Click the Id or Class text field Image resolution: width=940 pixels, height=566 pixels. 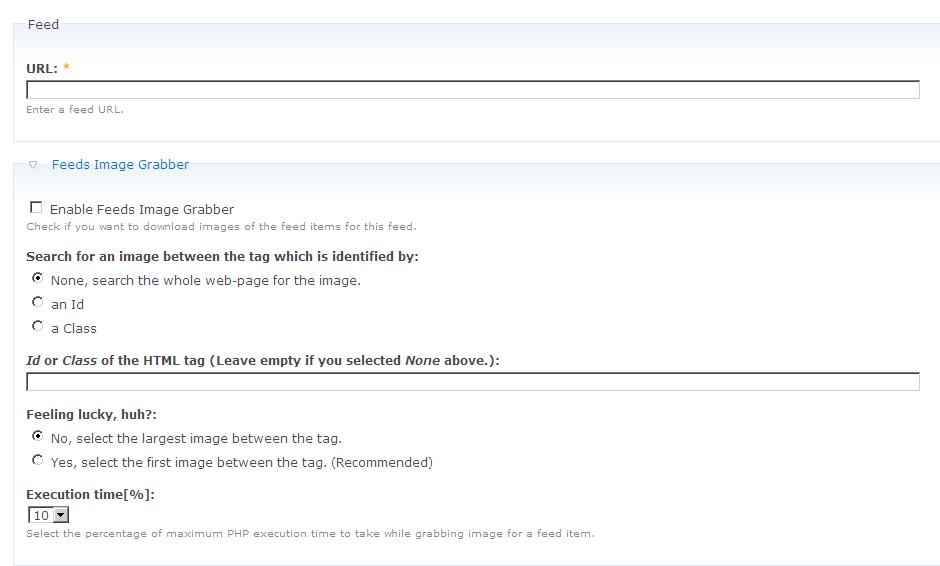(x=472, y=382)
